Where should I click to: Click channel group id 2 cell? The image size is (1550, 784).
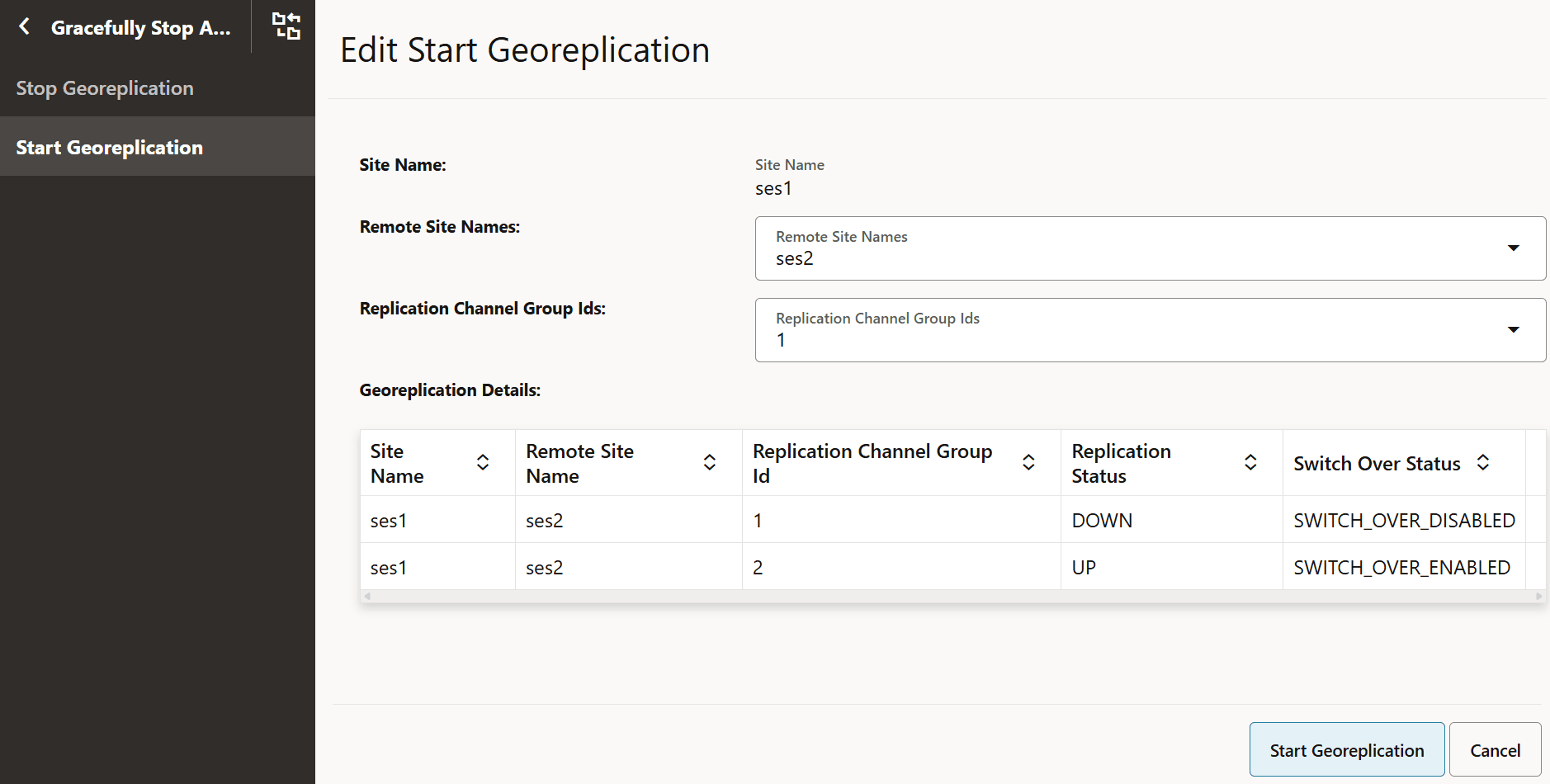click(901, 567)
